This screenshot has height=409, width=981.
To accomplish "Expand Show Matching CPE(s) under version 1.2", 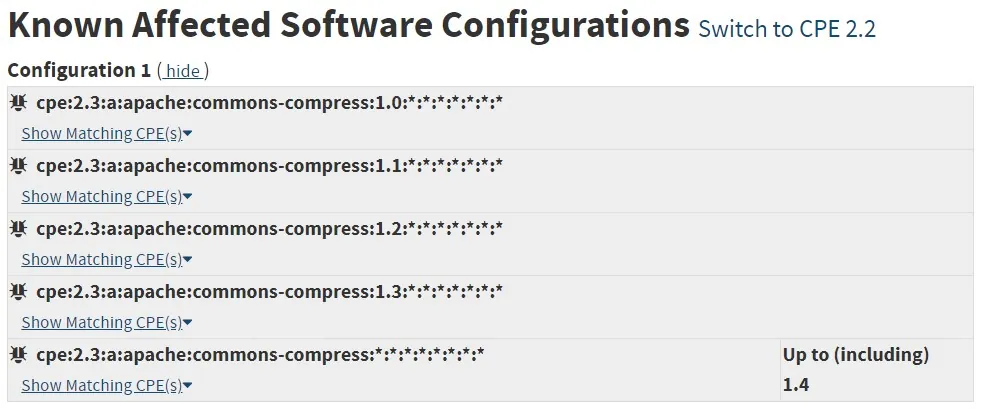I will [106, 260].
